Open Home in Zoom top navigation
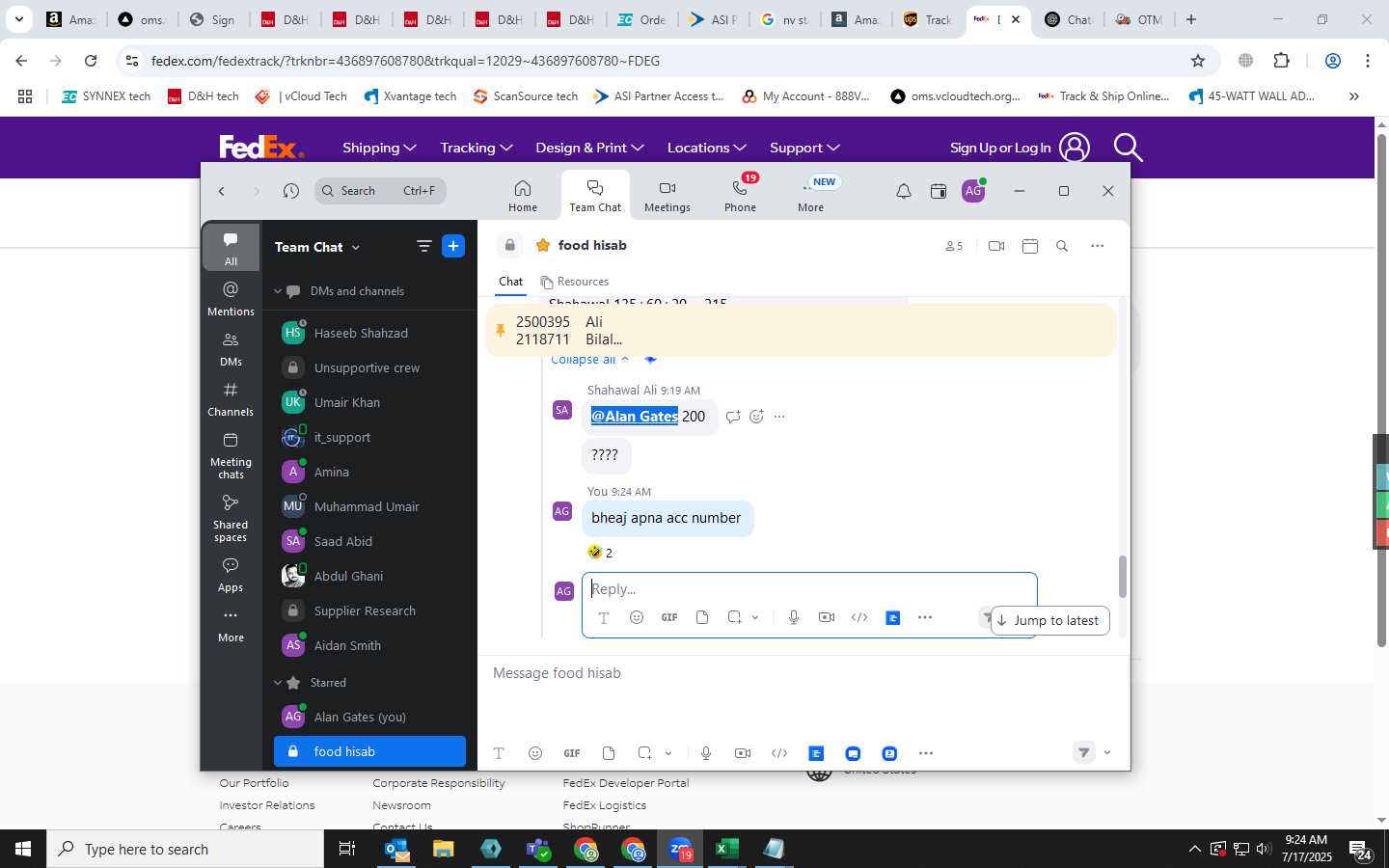Screen dimensions: 1389x868 point(522,195)
